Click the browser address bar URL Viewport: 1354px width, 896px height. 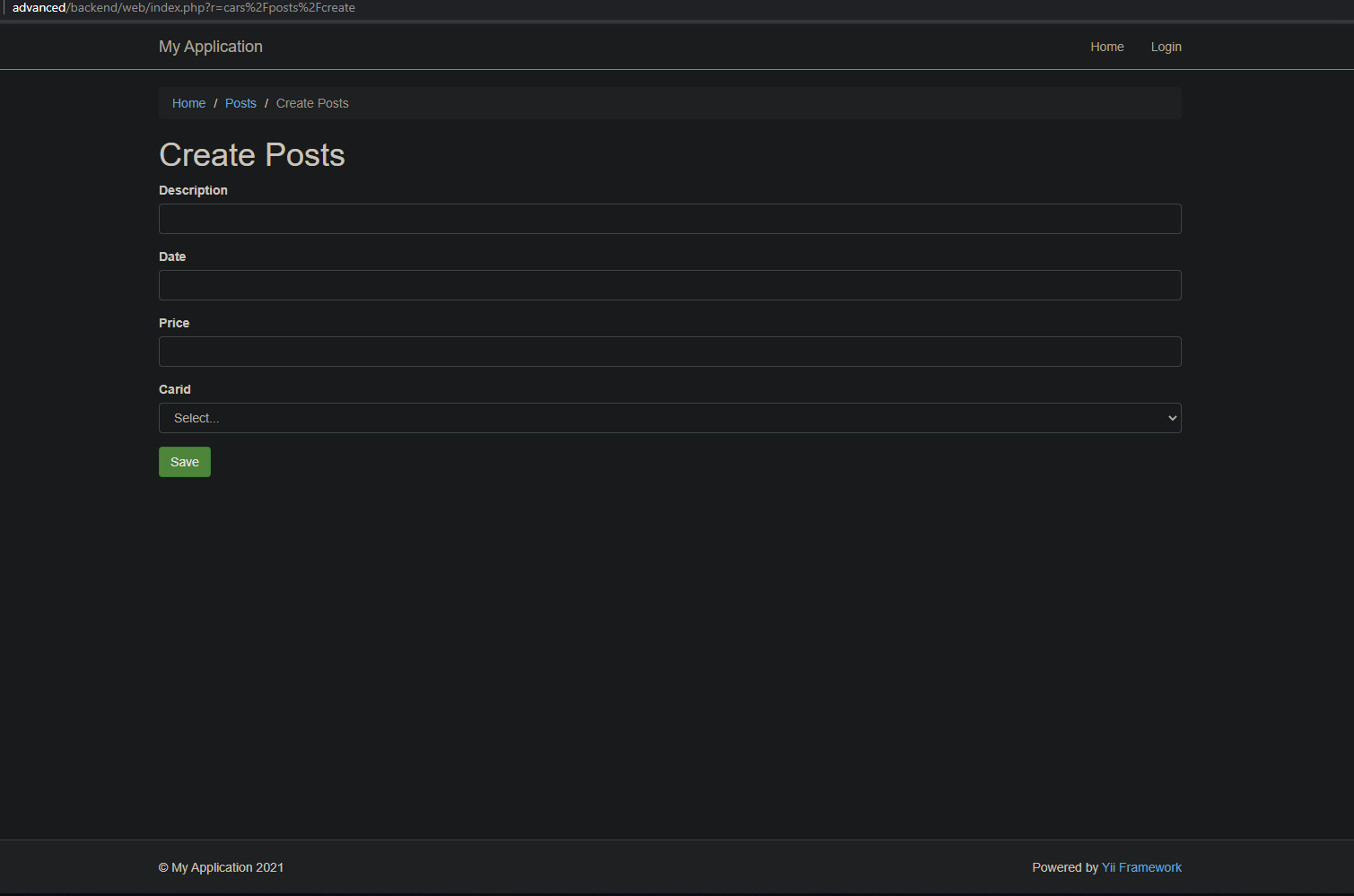(x=184, y=7)
